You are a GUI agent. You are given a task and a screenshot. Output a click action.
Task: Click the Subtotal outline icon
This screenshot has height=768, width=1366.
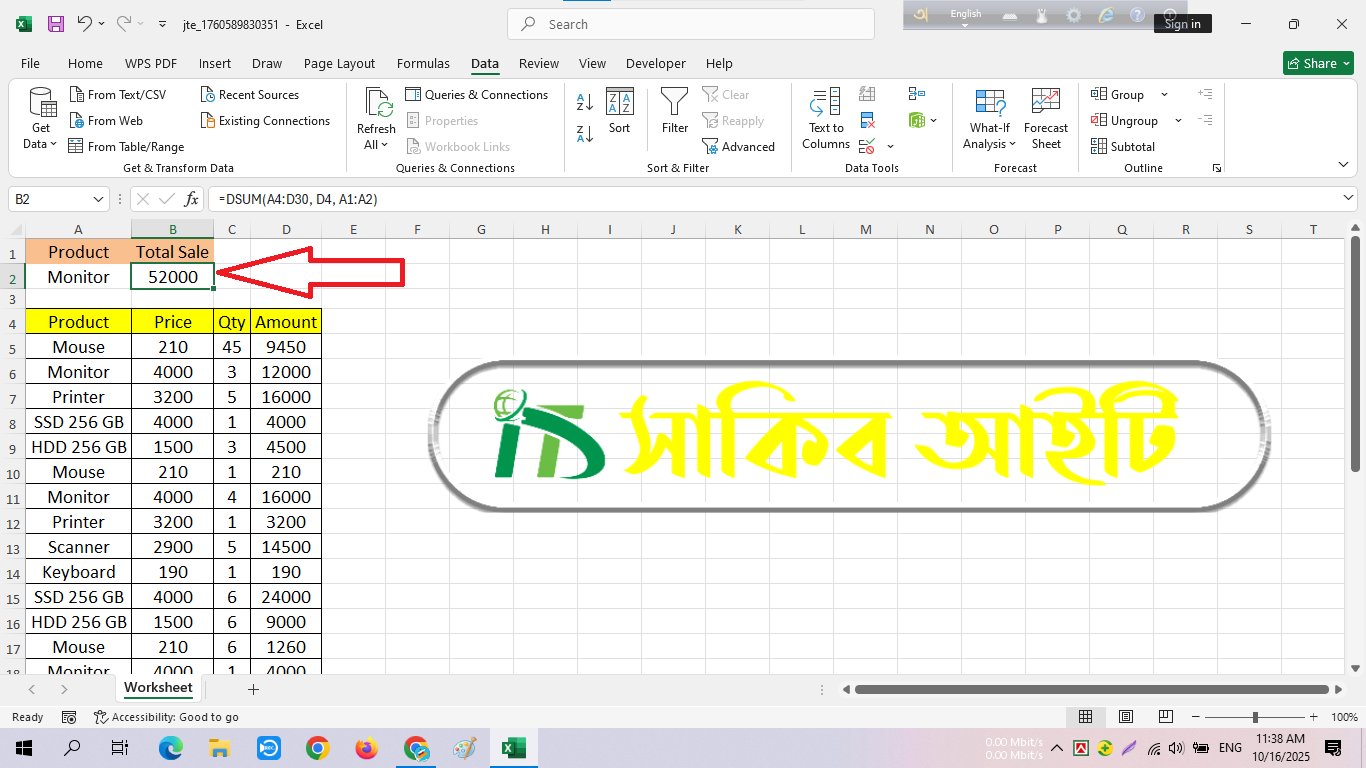(1122, 146)
